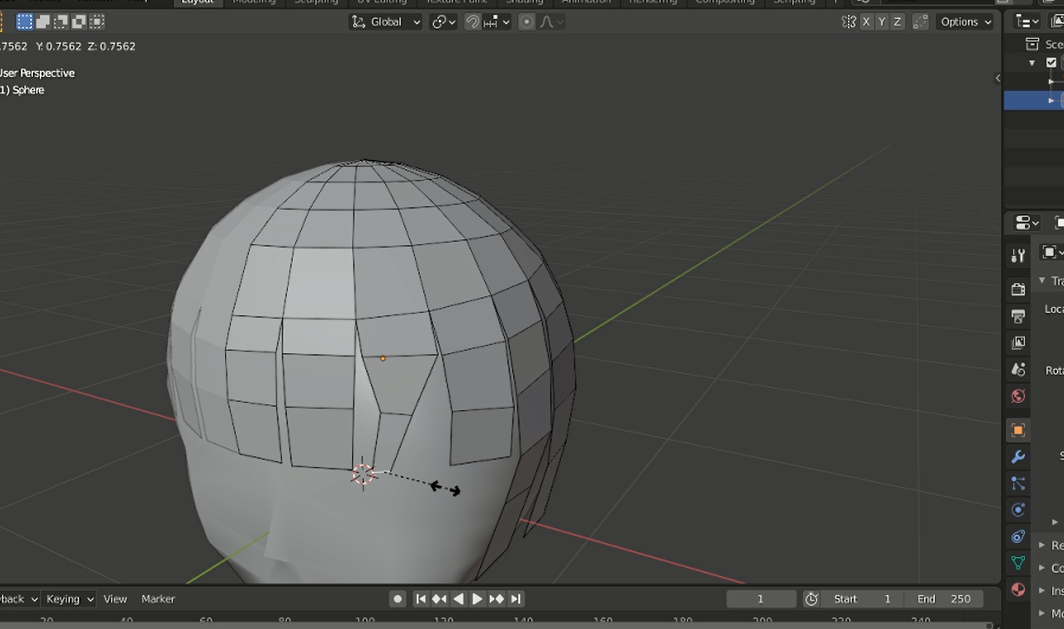Expand the highlighted blue outliner row

(1051, 100)
